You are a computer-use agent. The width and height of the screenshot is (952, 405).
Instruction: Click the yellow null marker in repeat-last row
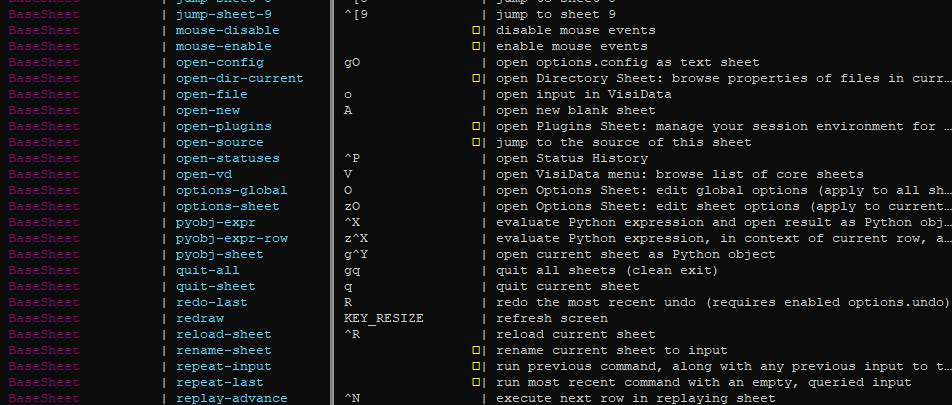[x=476, y=381]
